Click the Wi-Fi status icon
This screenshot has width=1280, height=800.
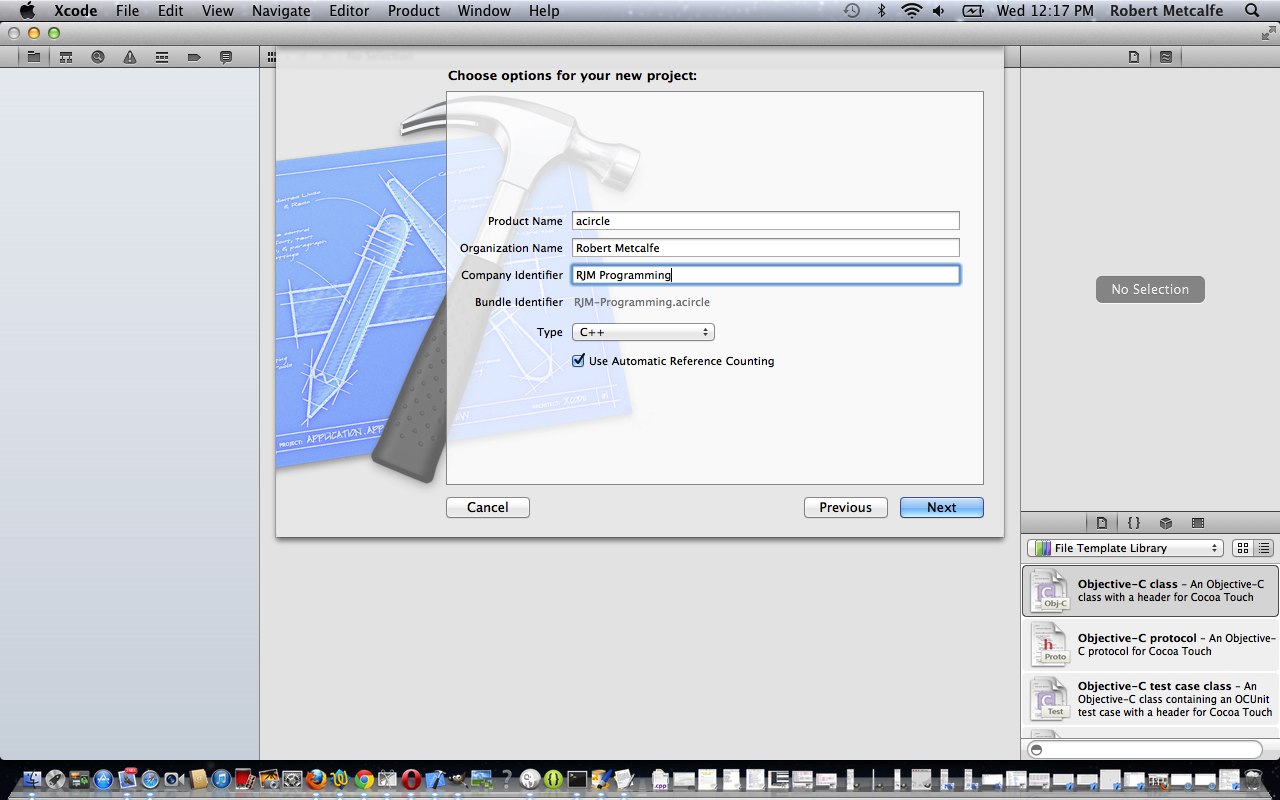point(910,11)
